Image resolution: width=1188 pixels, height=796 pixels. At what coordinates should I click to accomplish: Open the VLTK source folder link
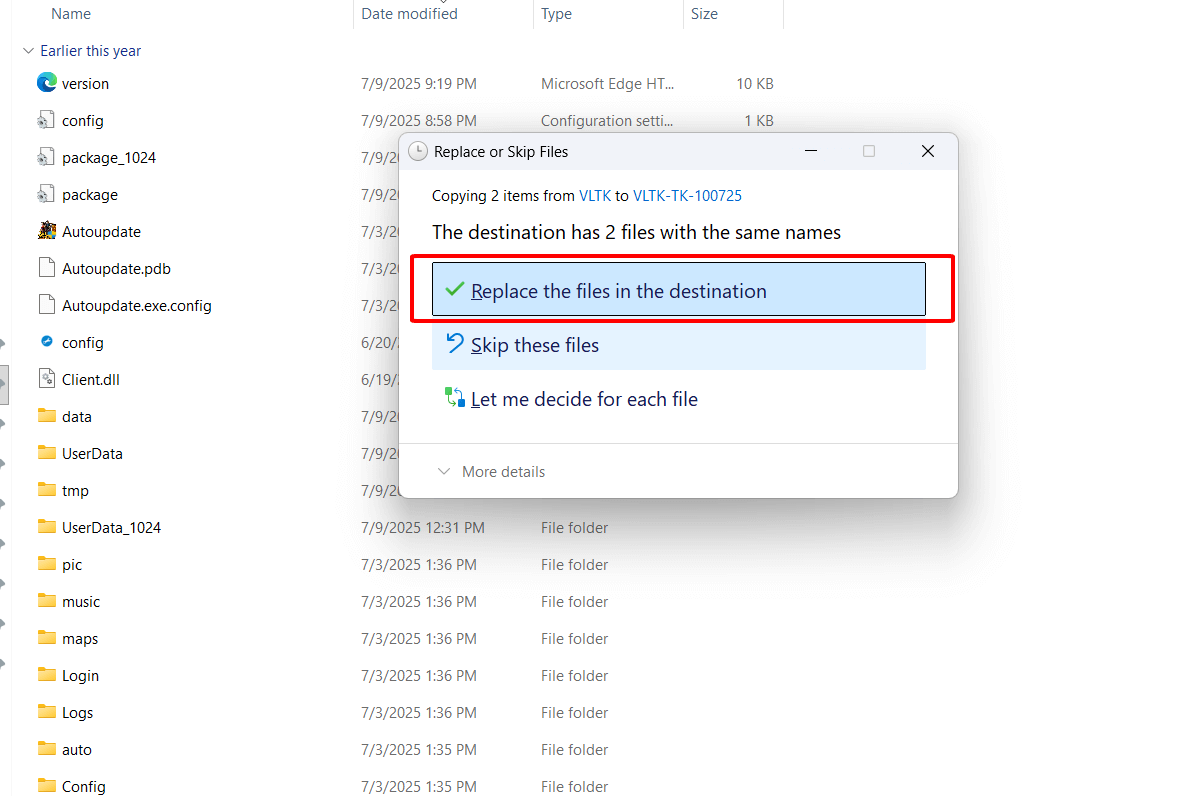point(594,196)
